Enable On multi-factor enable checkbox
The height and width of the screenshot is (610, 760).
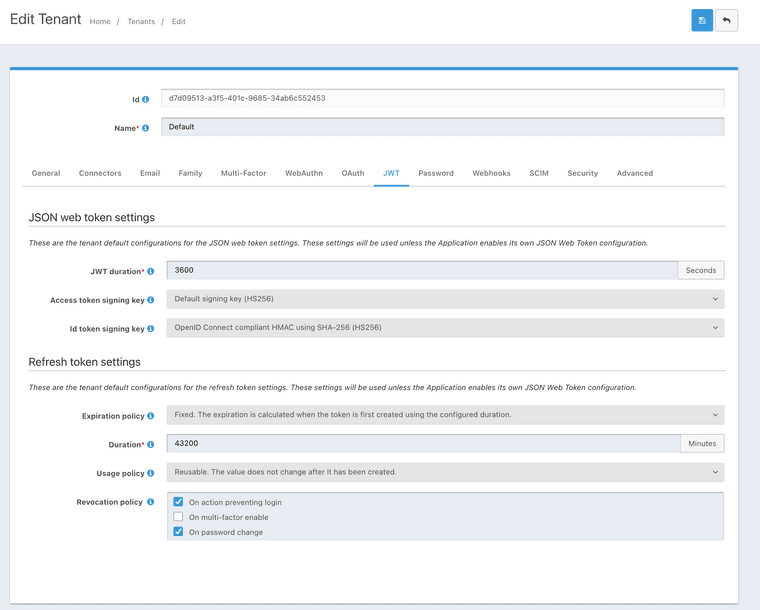(178, 517)
